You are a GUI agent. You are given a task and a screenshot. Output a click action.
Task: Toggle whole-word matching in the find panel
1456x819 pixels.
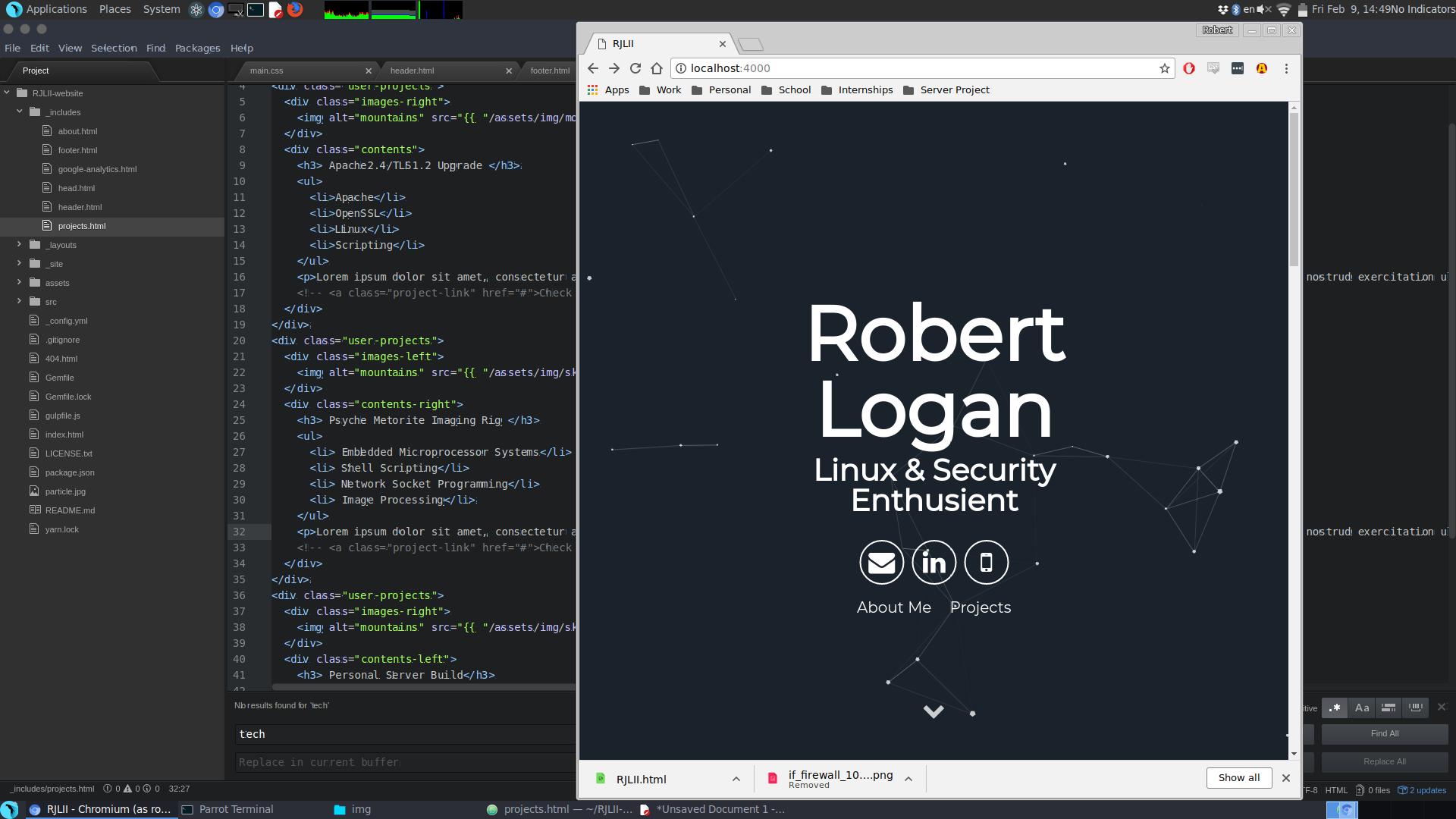(1415, 708)
